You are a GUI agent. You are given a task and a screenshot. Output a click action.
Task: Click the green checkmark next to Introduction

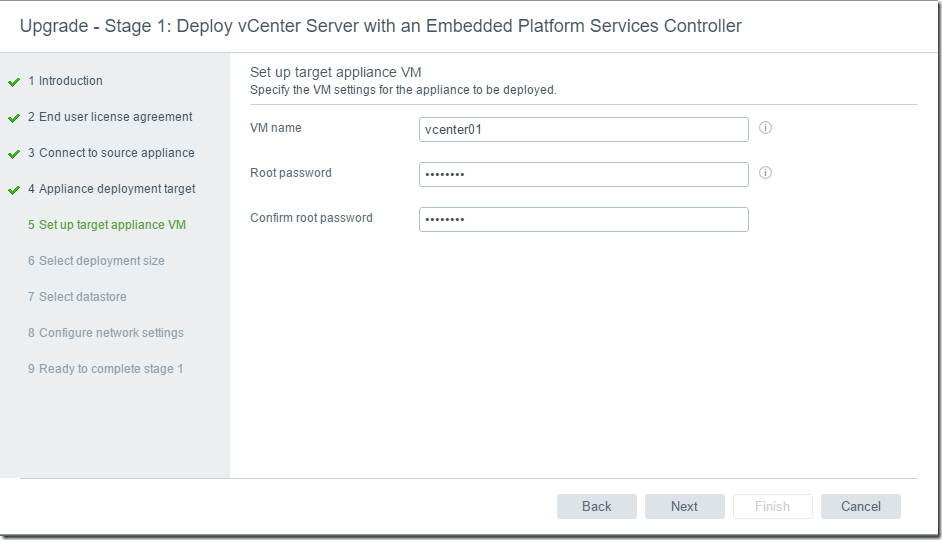14,82
